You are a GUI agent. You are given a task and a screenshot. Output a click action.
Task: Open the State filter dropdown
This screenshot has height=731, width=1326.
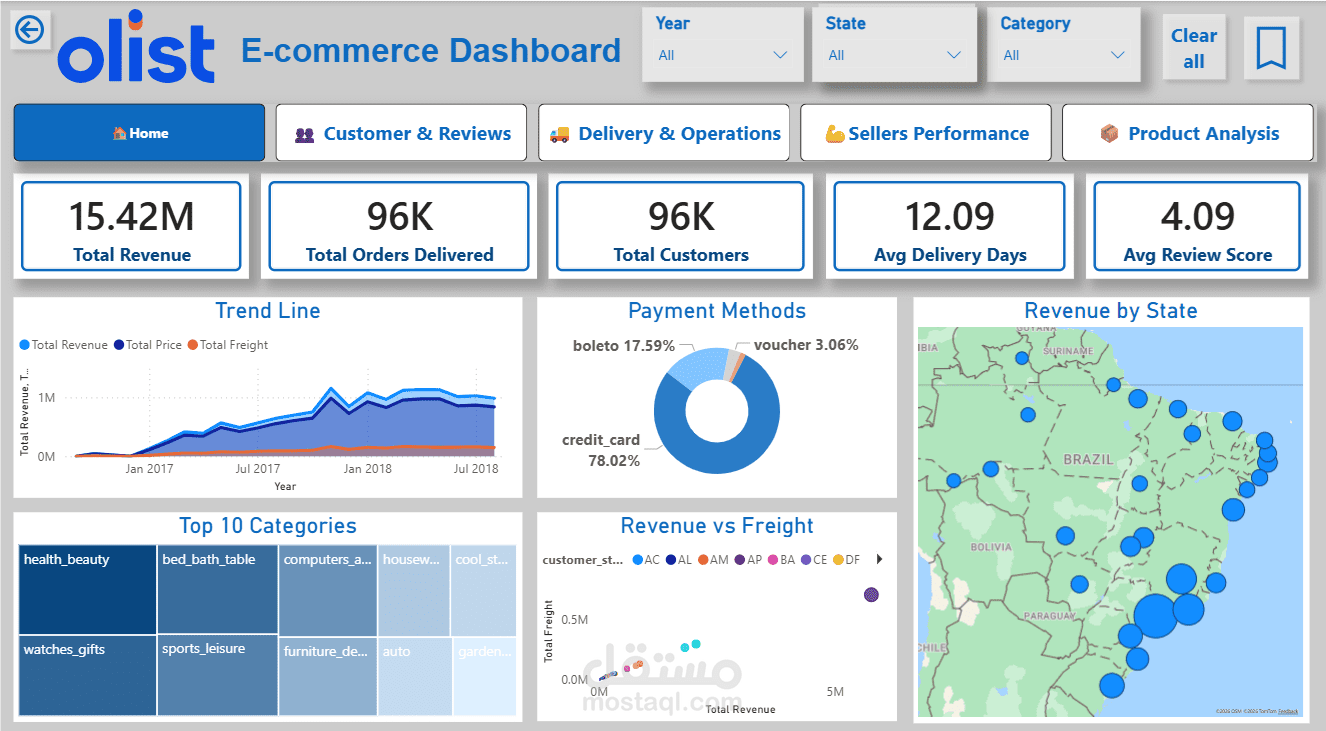click(x=895, y=56)
